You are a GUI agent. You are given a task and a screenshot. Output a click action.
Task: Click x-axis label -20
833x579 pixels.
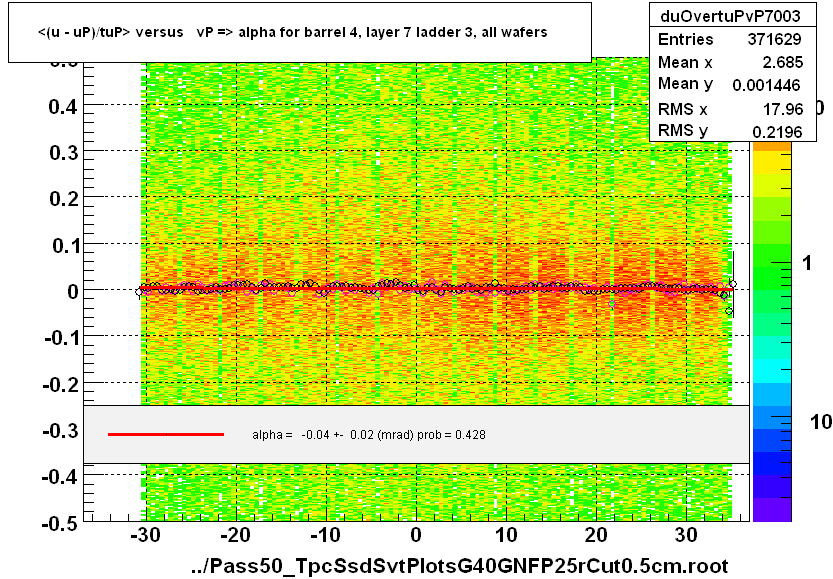235,535
